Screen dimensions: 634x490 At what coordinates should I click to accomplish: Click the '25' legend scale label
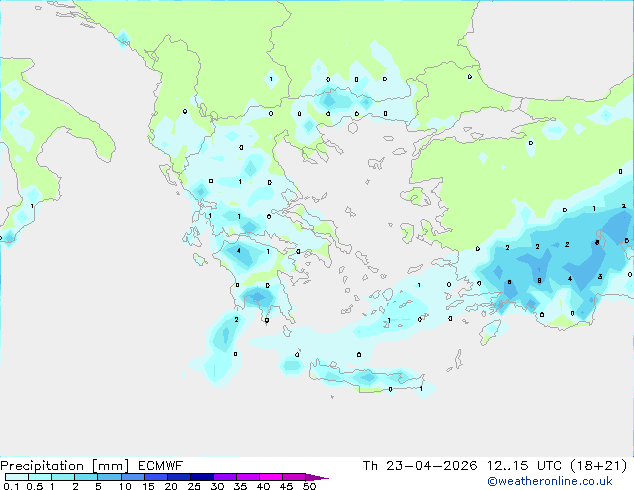pyautogui.click(x=194, y=486)
